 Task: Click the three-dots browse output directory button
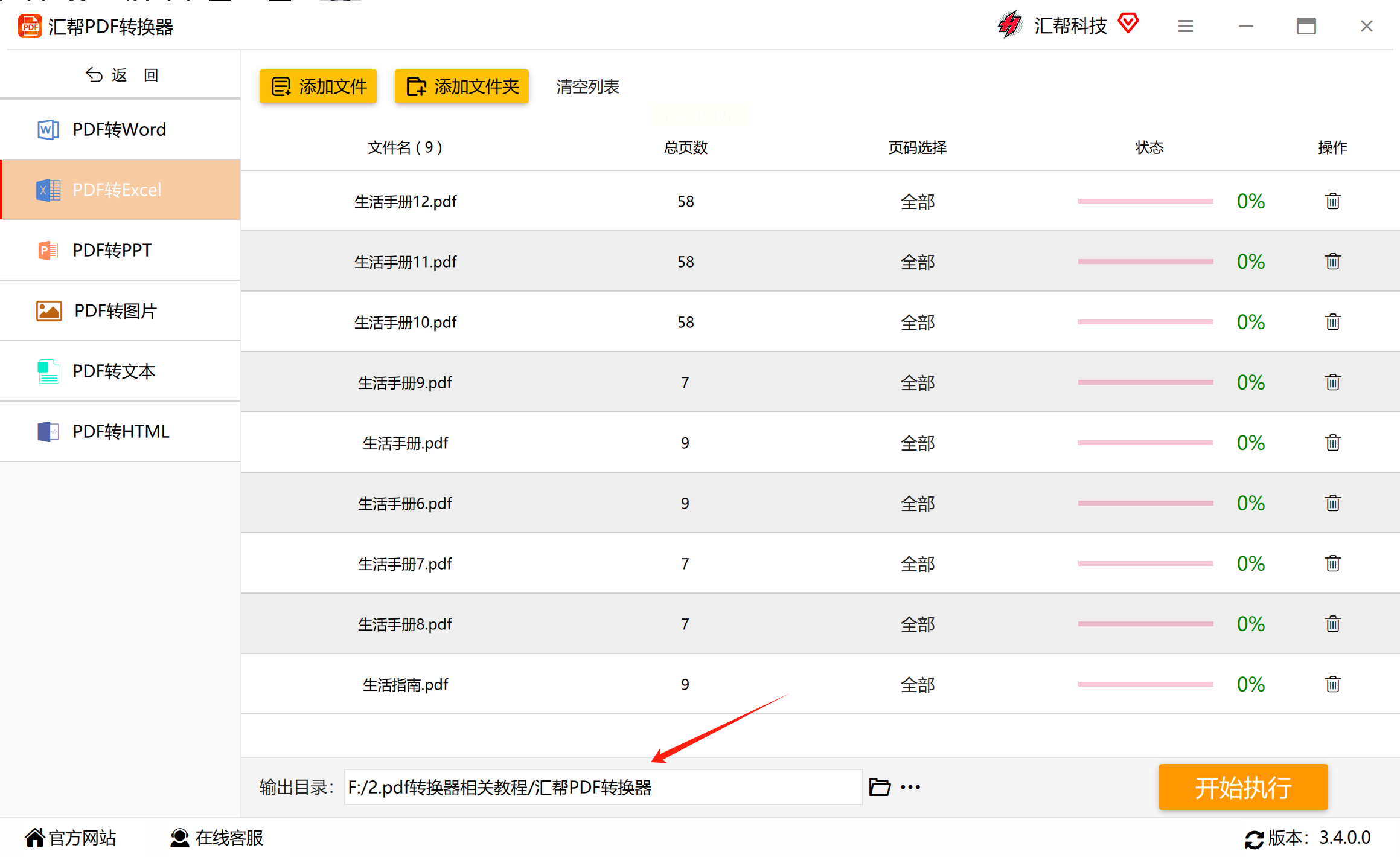[910, 787]
